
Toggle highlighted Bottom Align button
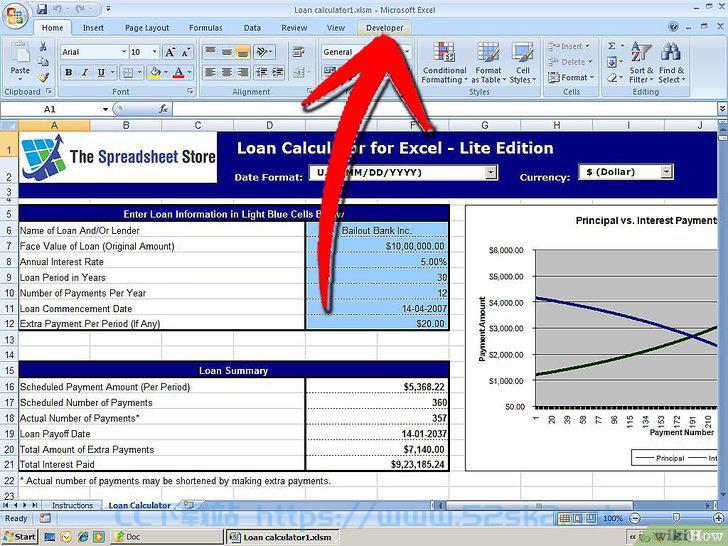point(242,52)
